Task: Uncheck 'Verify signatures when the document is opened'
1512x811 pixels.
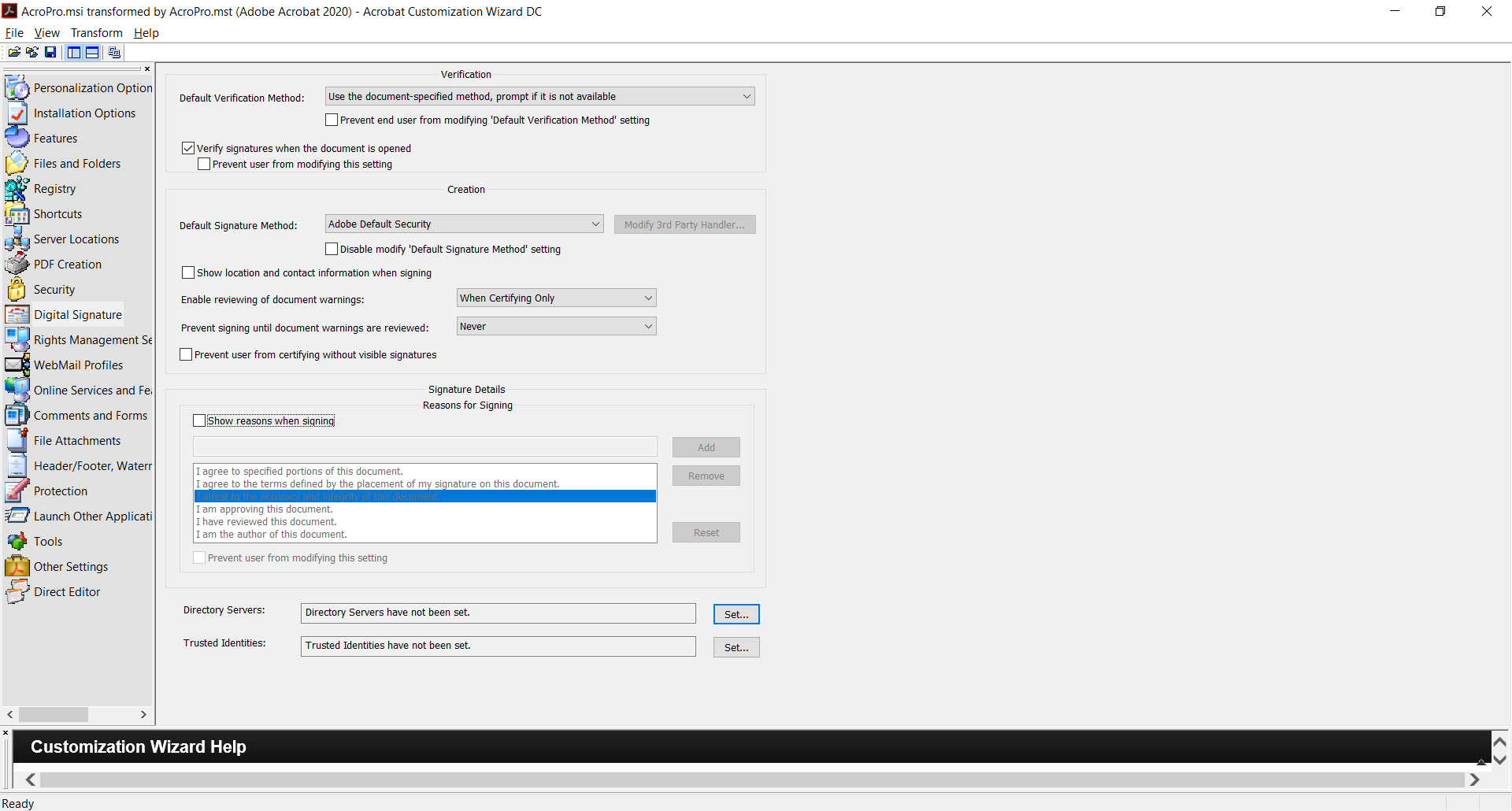Action: point(187,147)
